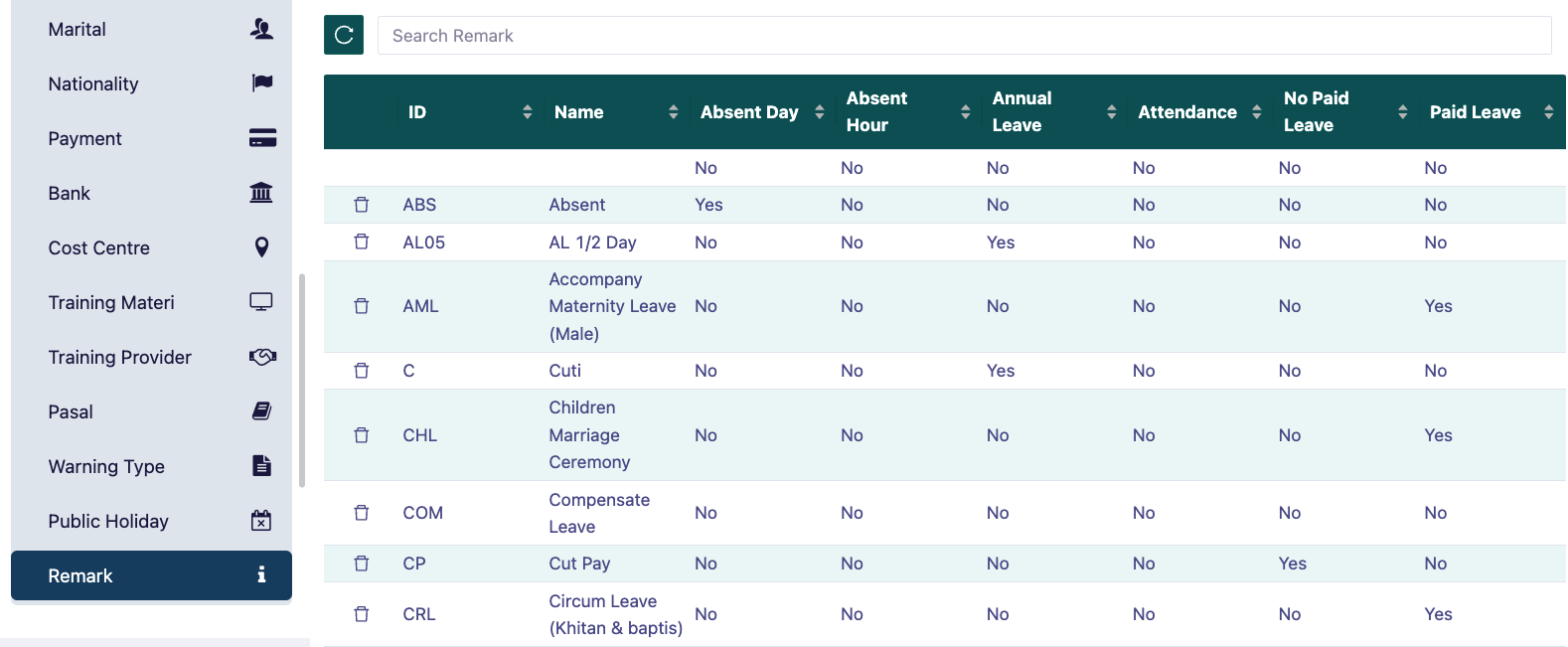Image resolution: width=1568 pixels, height=647 pixels.
Task: Open the Nationality menu item
Action: (93, 84)
